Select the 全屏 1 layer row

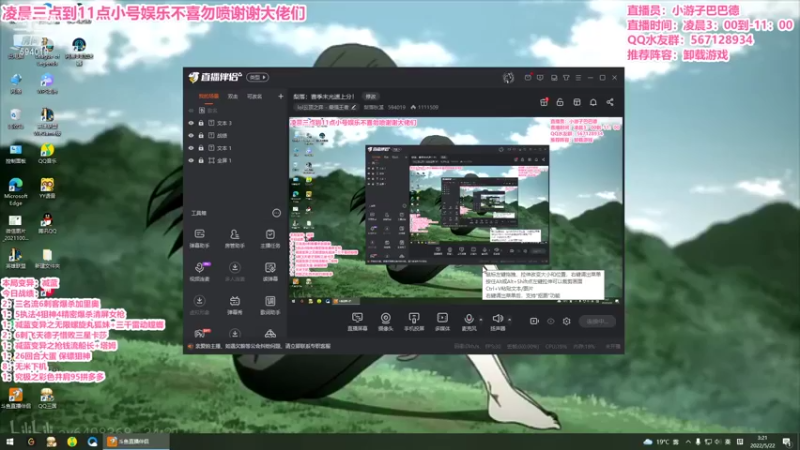pos(235,160)
